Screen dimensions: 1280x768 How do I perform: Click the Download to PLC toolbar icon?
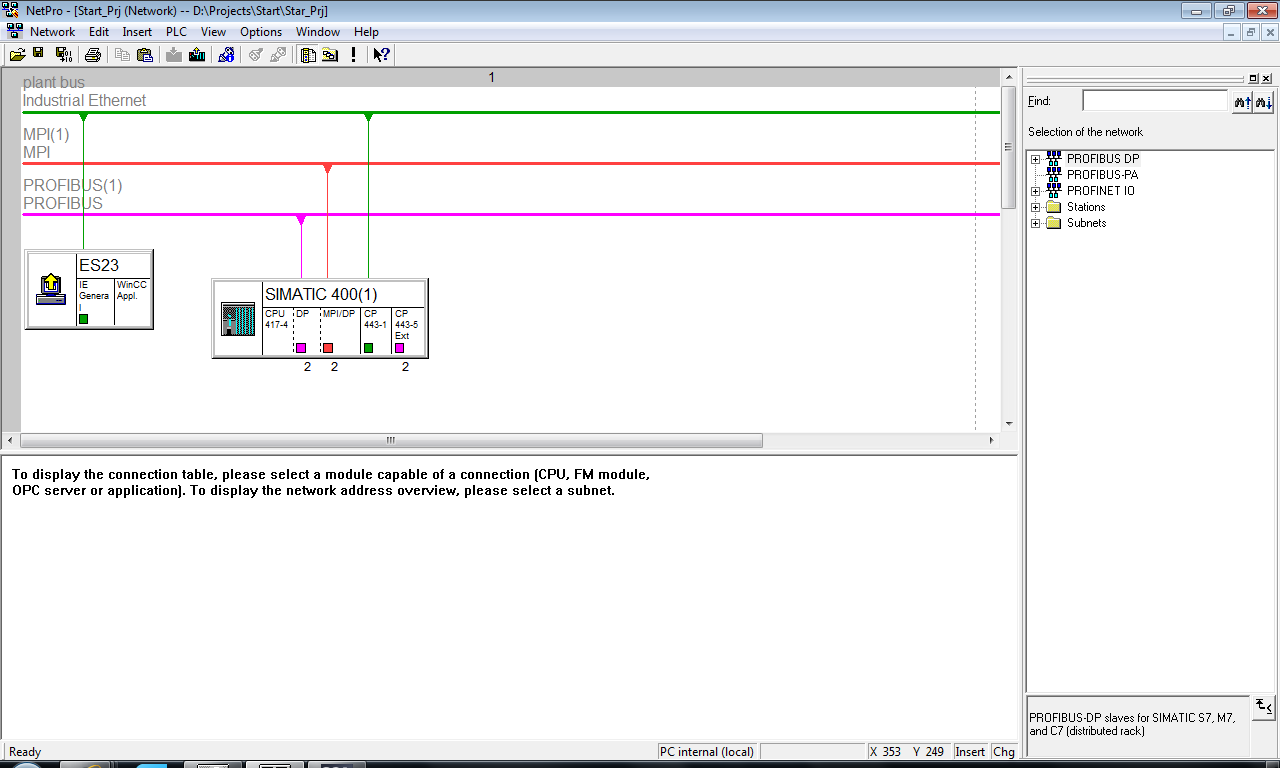174,54
